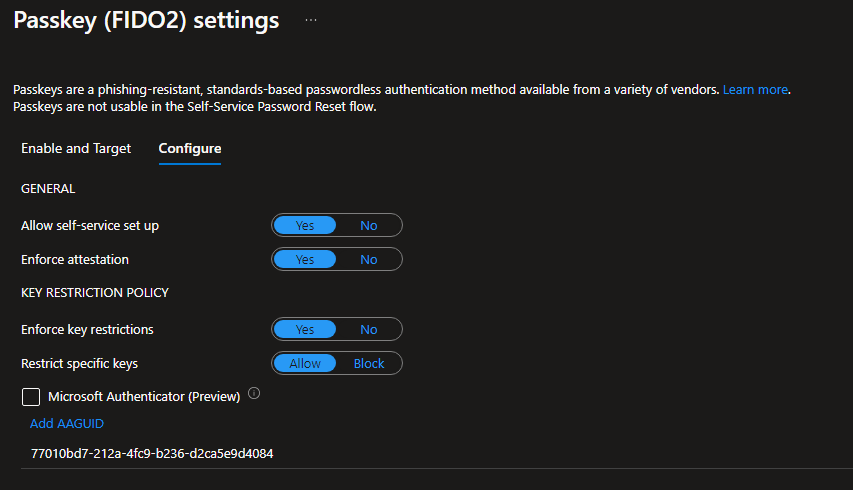Click the GENERAL section heading

pos(48,189)
